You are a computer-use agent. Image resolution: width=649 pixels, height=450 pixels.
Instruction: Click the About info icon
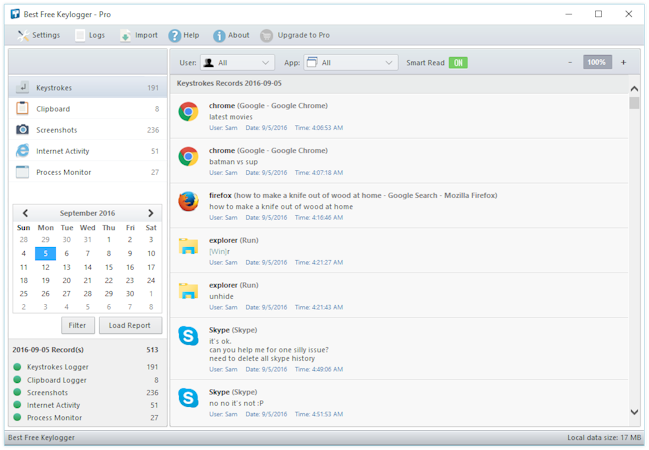click(x=219, y=36)
